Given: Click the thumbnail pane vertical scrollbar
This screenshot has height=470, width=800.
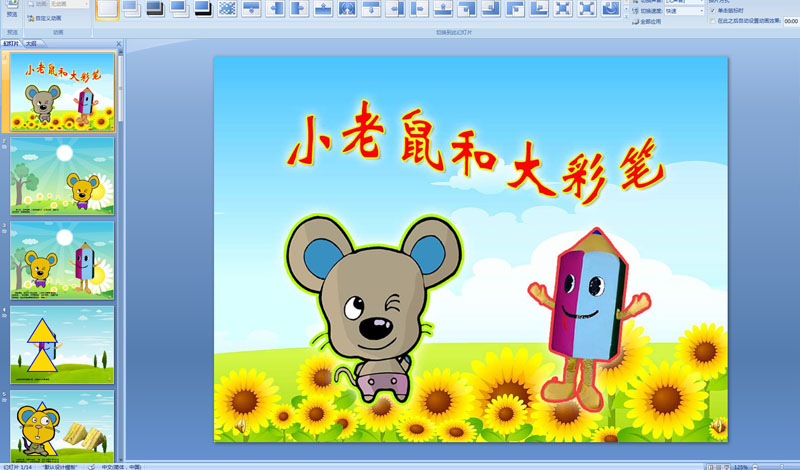Looking at the screenshot, I should 121,255.
